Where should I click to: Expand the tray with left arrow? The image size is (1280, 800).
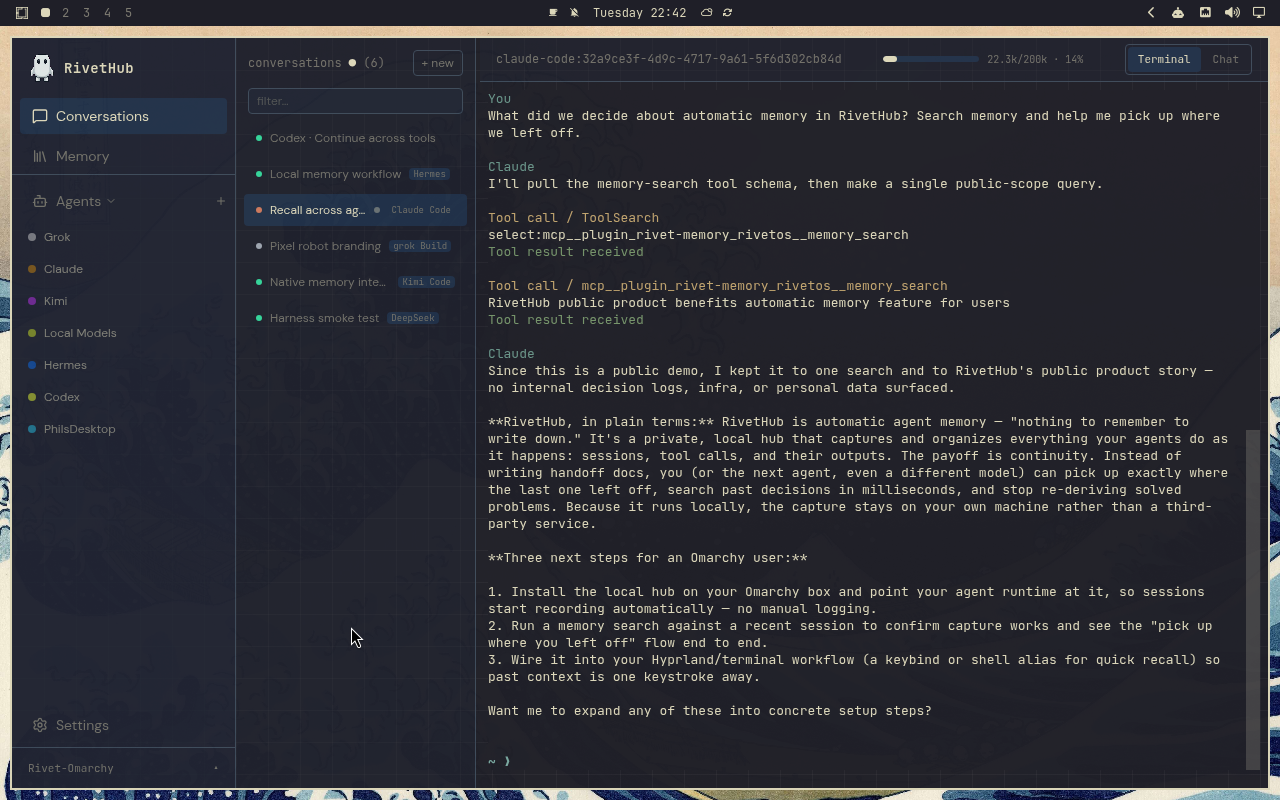pyautogui.click(x=1151, y=13)
